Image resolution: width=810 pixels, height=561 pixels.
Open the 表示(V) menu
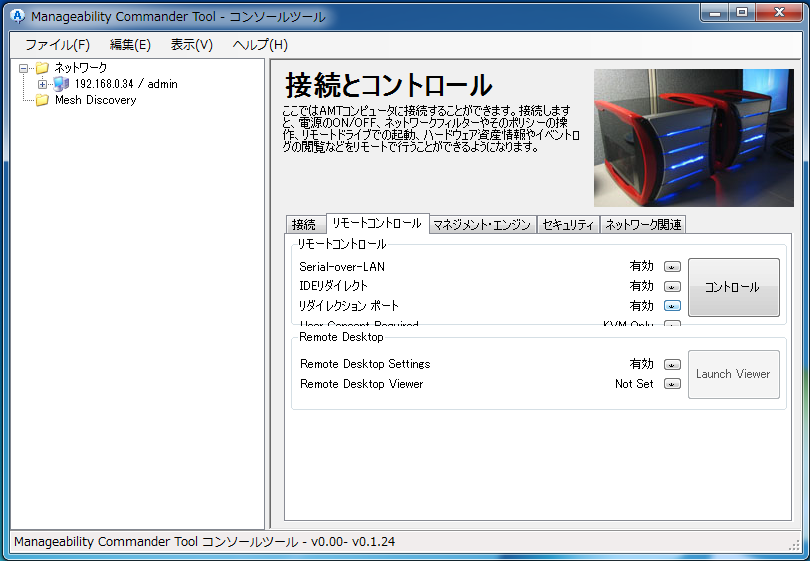click(x=191, y=45)
